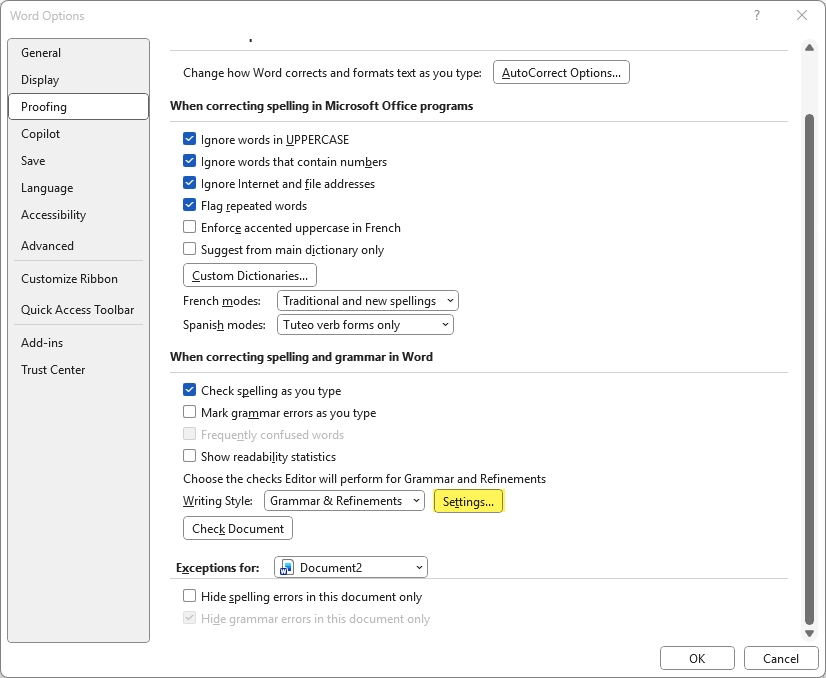Turn on Show readability statistics
Screen dimensions: 826x678
point(189,456)
